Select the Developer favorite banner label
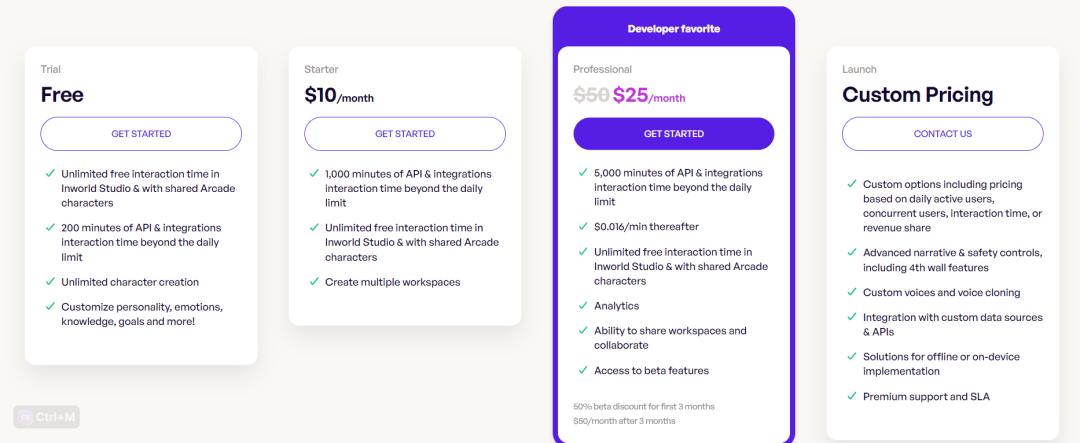Viewport: 1080px width, 443px height. click(674, 29)
